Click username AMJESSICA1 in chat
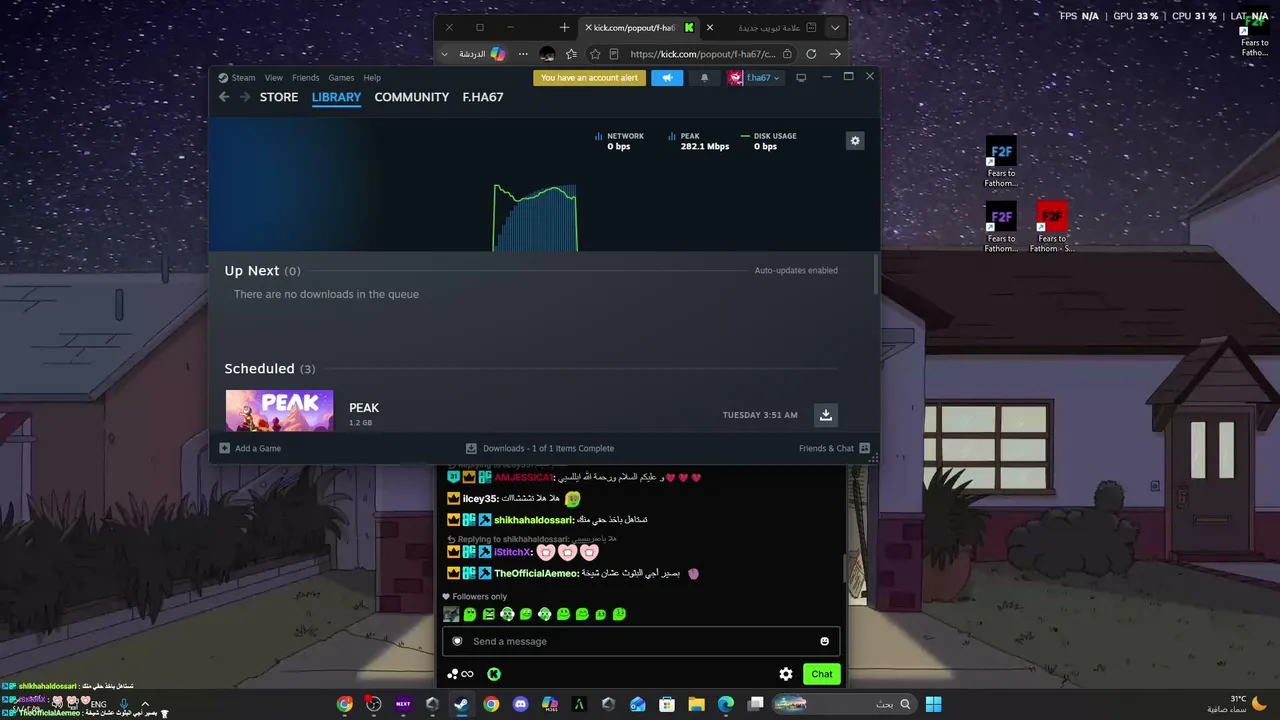The width and height of the screenshot is (1280, 720). click(x=524, y=478)
